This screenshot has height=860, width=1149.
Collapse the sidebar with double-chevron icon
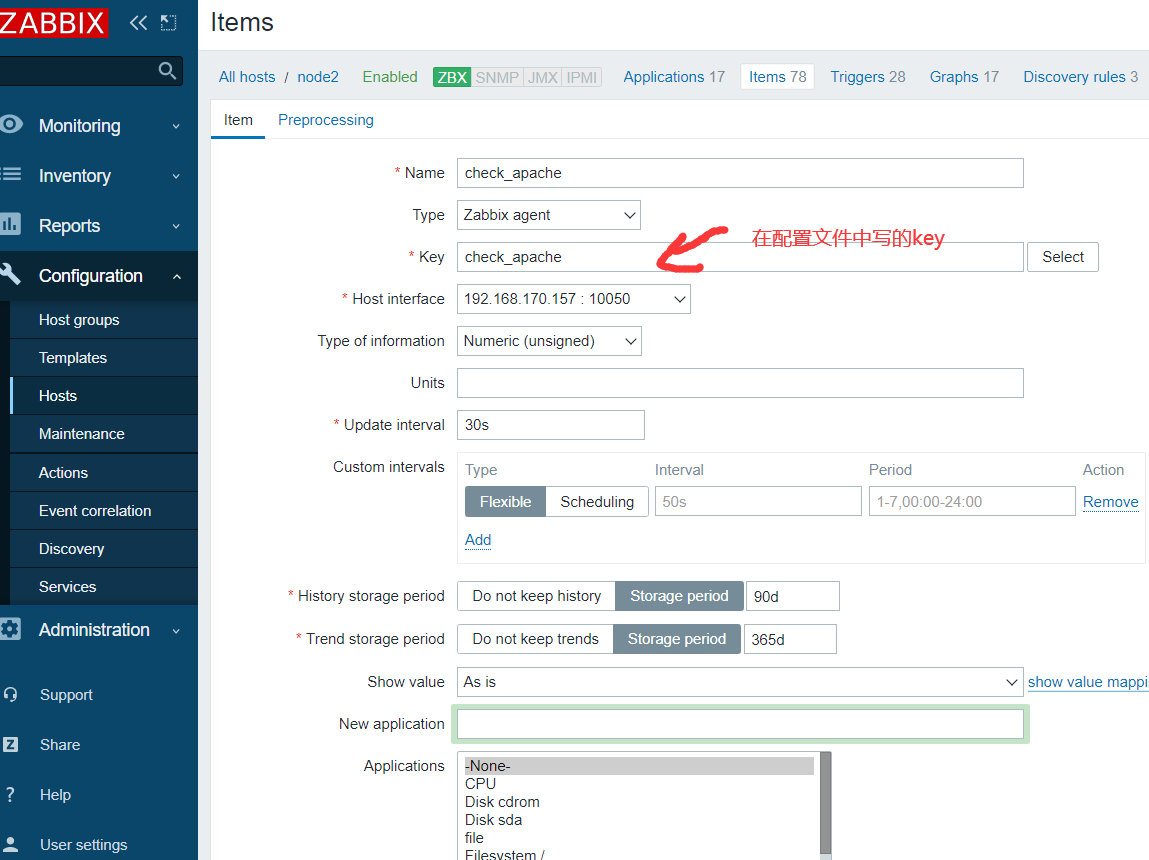point(138,23)
